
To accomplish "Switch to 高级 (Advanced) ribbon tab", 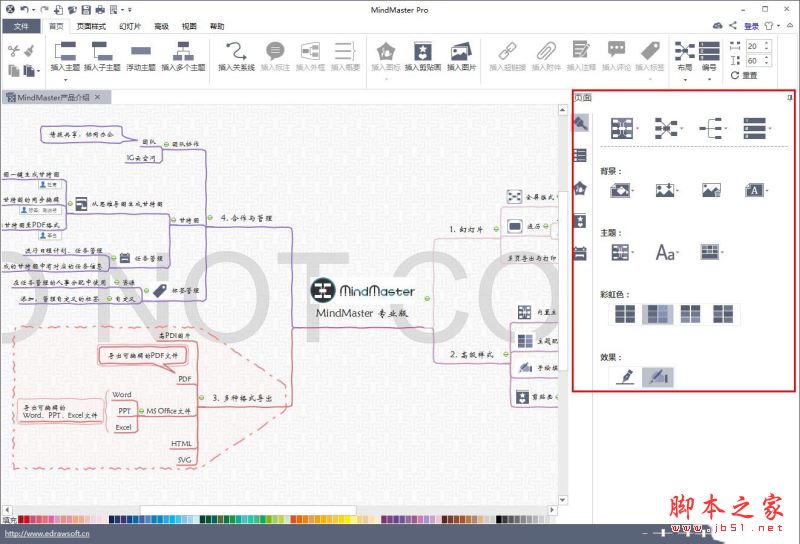I will 161,26.
